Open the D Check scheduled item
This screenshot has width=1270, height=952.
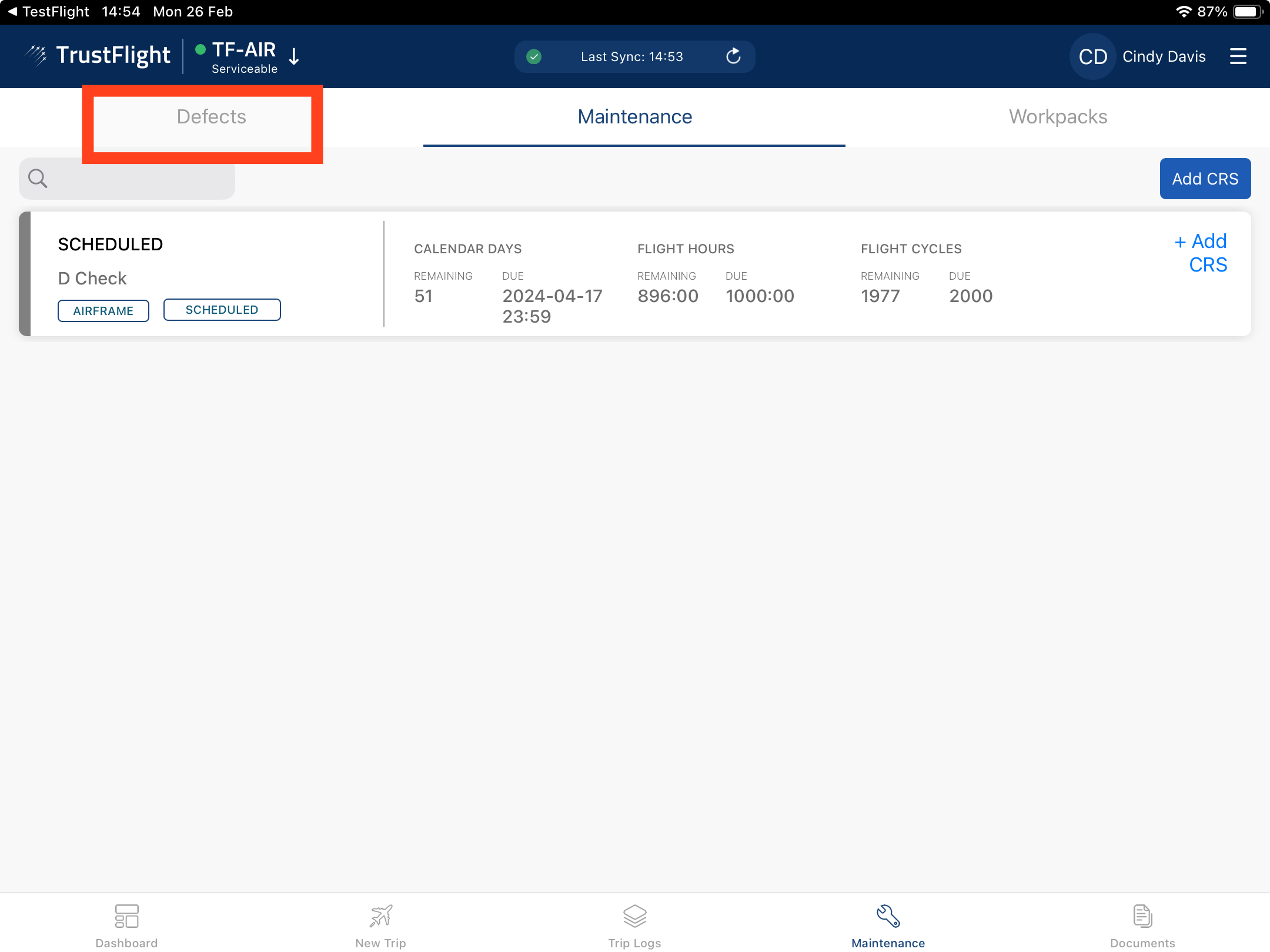tap(92, 278)
